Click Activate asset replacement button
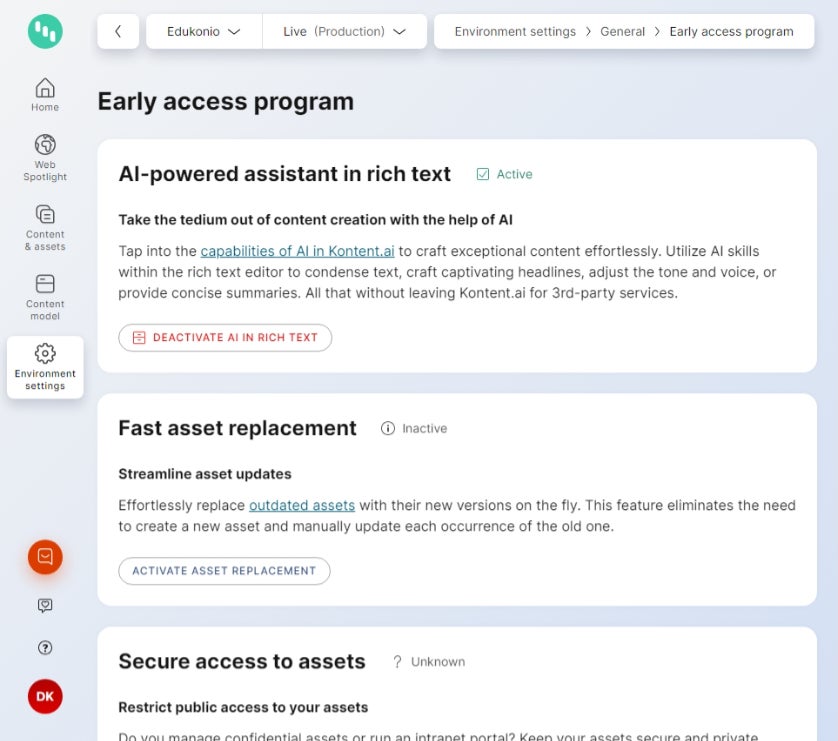The height and width of the screenshot is (741, 838). pyautogui.click(x=224, y=571)
